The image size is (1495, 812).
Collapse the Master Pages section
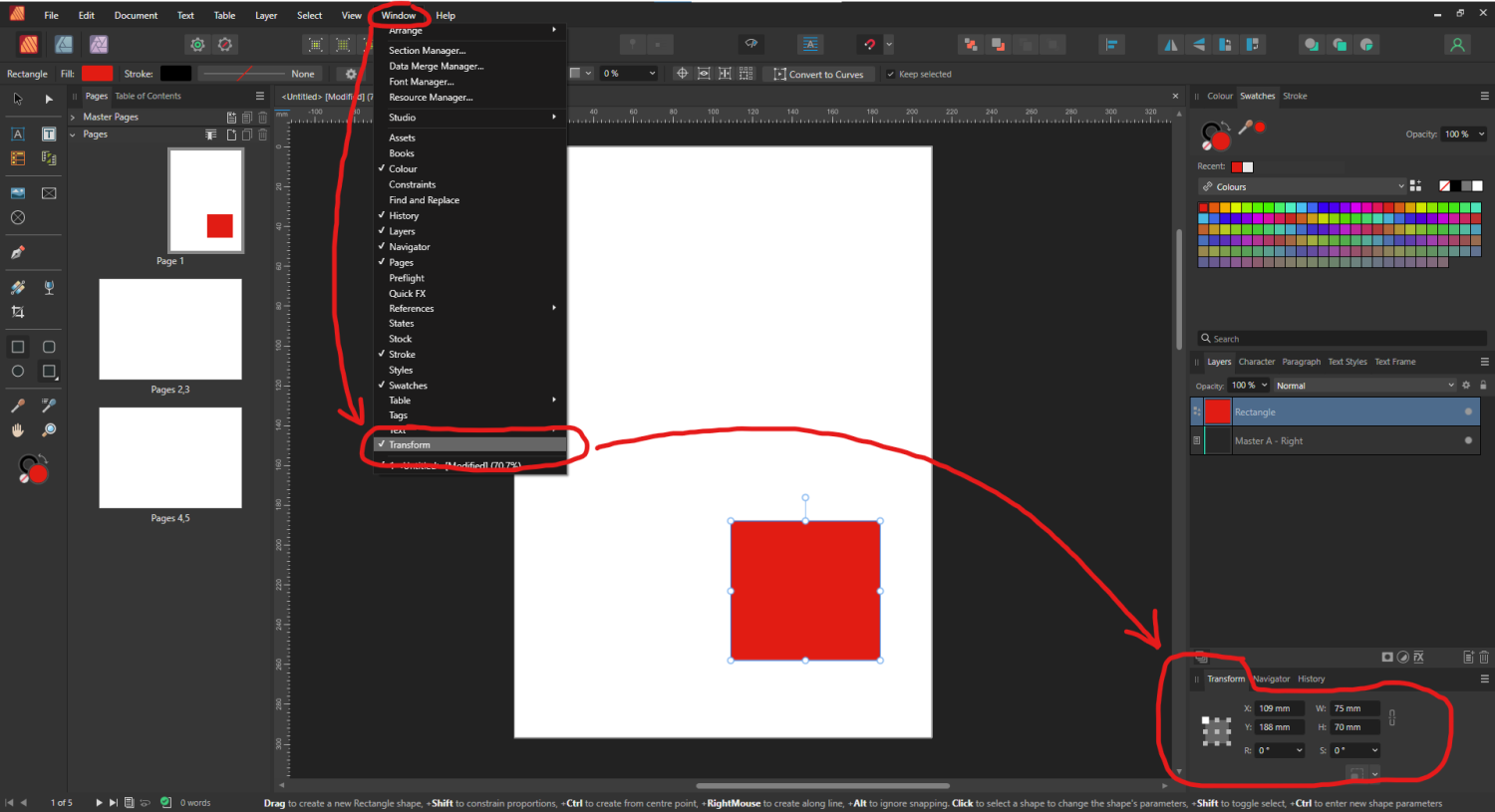pyautogui.click(x=71, y=117)
